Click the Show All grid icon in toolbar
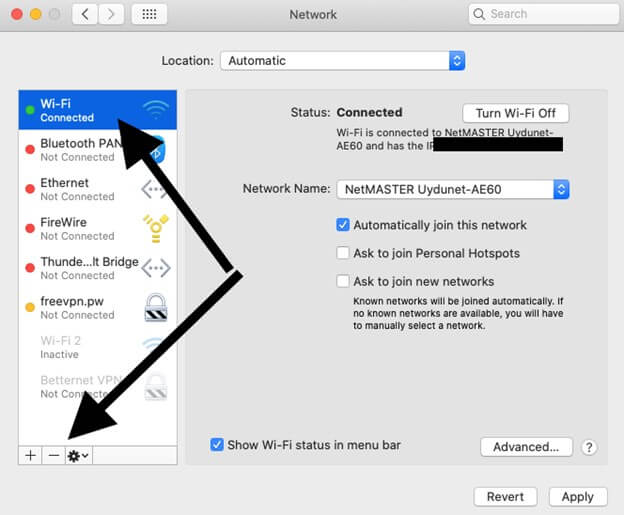The height and width of the screenshot is (515, 624). [x=148, y=15]
